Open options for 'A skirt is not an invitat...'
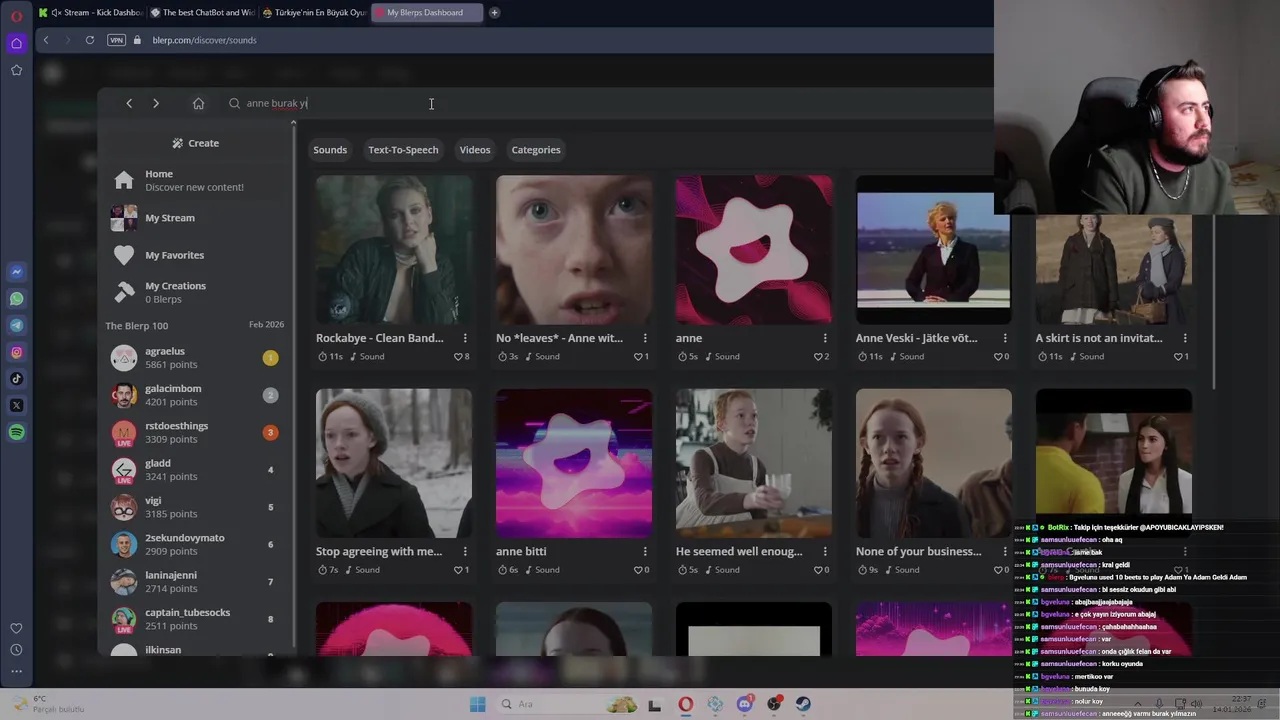 (x=1185, y=338)
